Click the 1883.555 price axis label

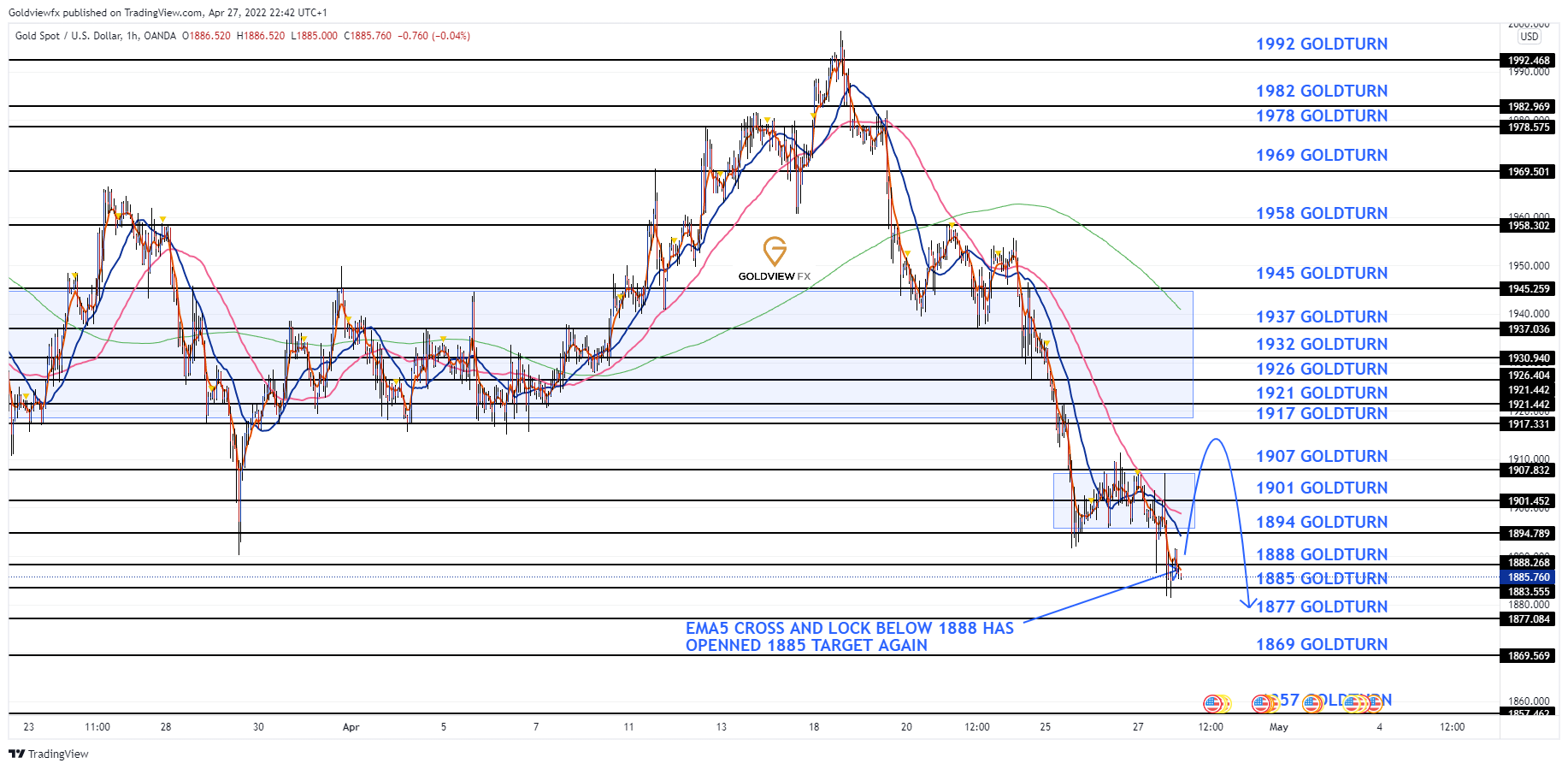coord(1529,591)
